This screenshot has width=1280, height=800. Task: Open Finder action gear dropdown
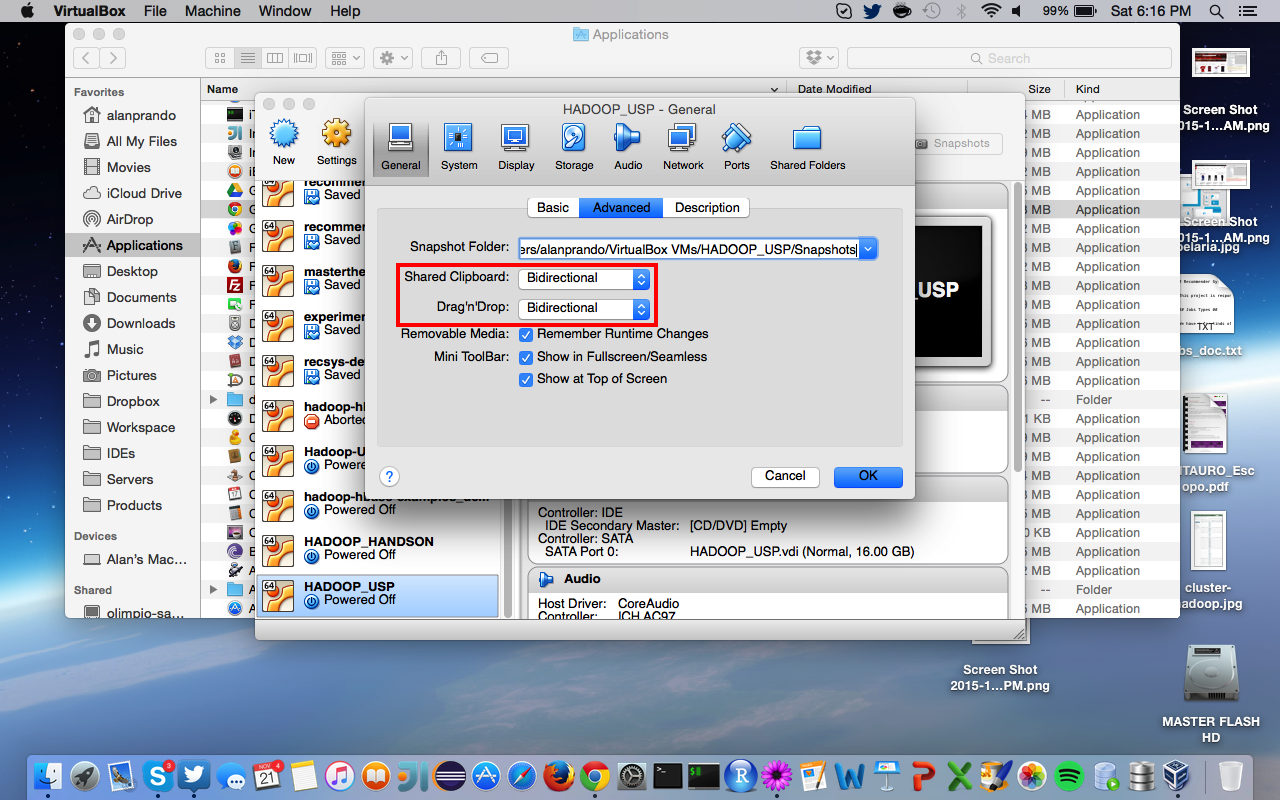tap(392, 58)
